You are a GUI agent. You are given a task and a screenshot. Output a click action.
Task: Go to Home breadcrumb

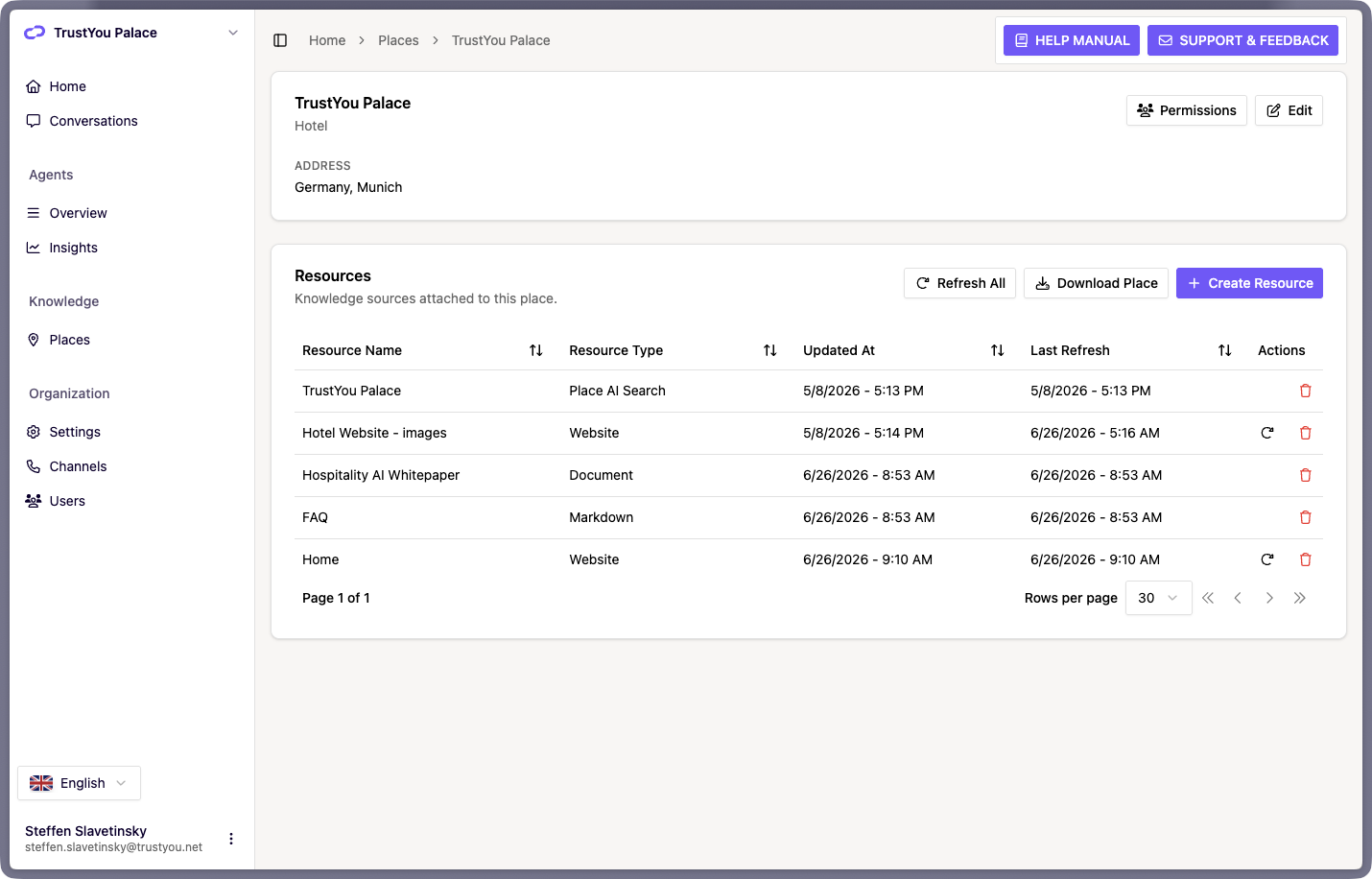click(327, 40)
